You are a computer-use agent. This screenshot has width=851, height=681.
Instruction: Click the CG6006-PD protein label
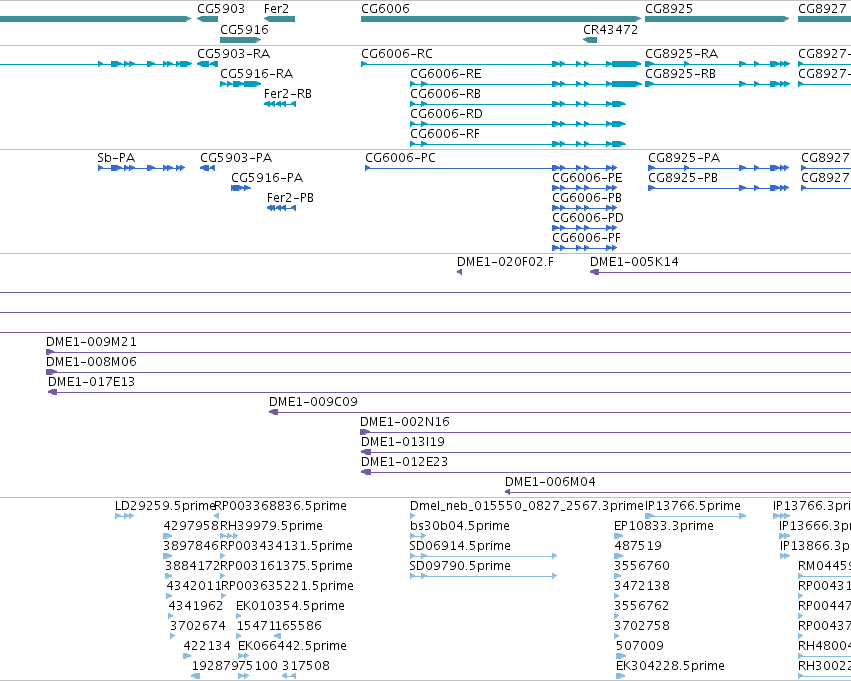(588, 218)
